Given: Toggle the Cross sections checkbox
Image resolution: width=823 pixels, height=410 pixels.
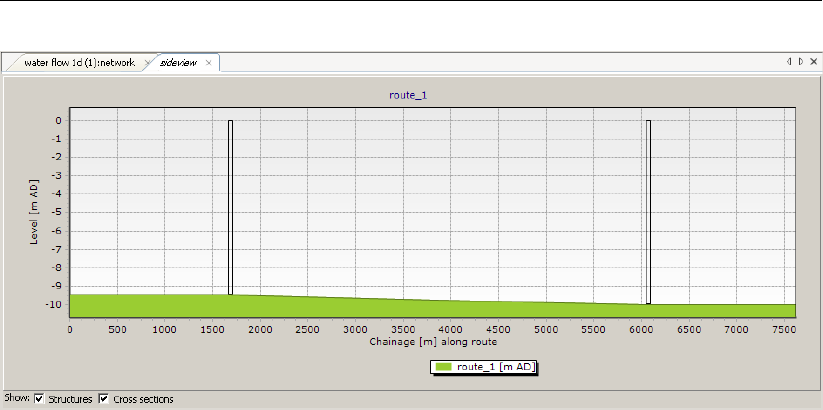Looking at the screenshot, I should (103, 399).
